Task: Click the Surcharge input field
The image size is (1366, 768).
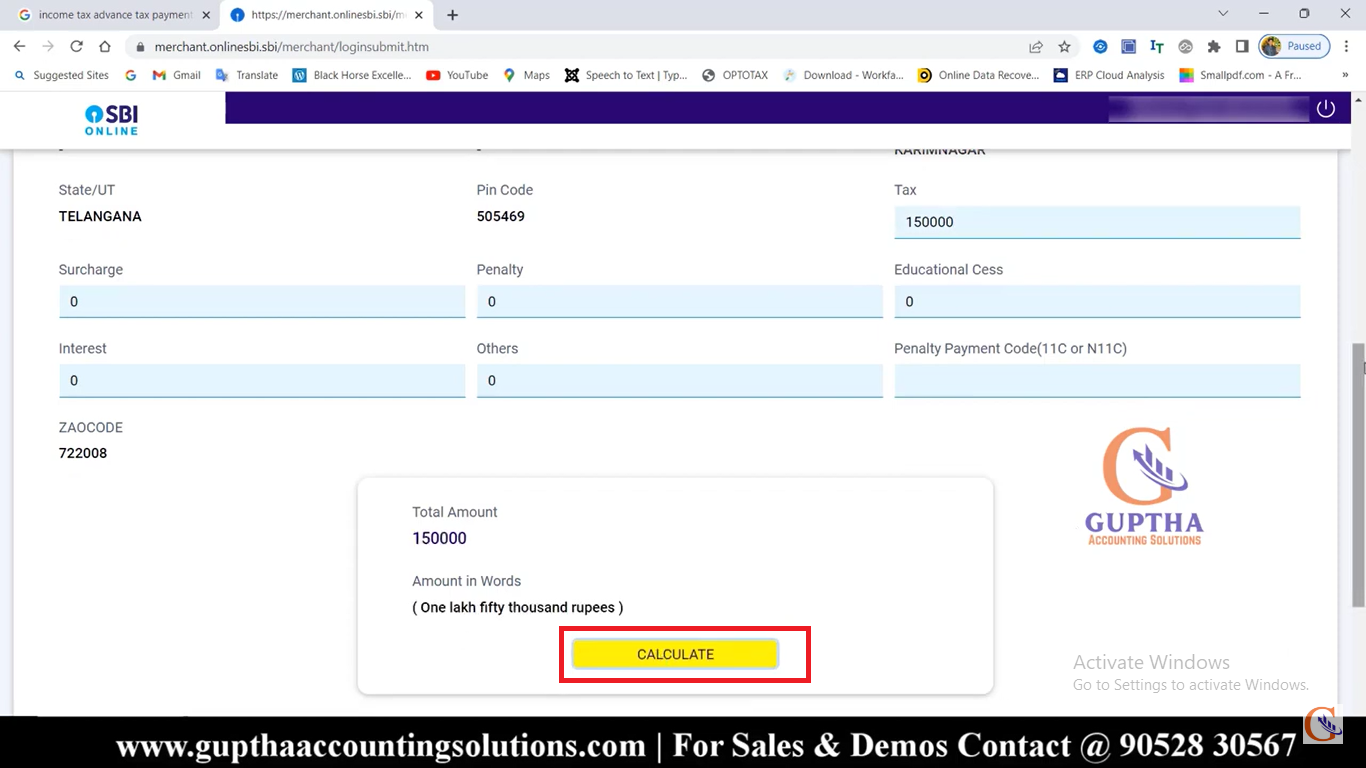Action: (262, 301)
